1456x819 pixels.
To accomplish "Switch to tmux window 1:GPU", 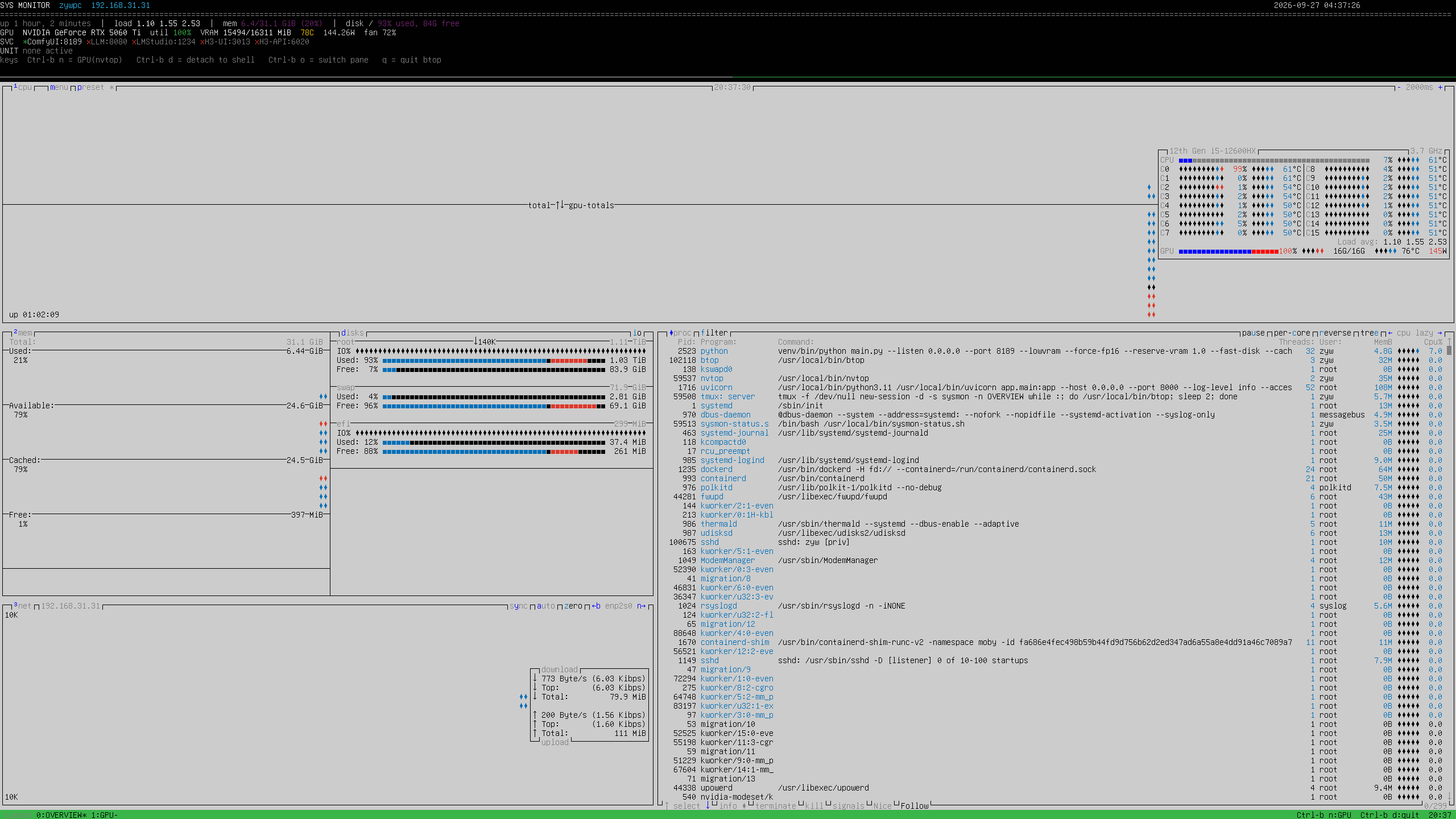I will point(105,815).
